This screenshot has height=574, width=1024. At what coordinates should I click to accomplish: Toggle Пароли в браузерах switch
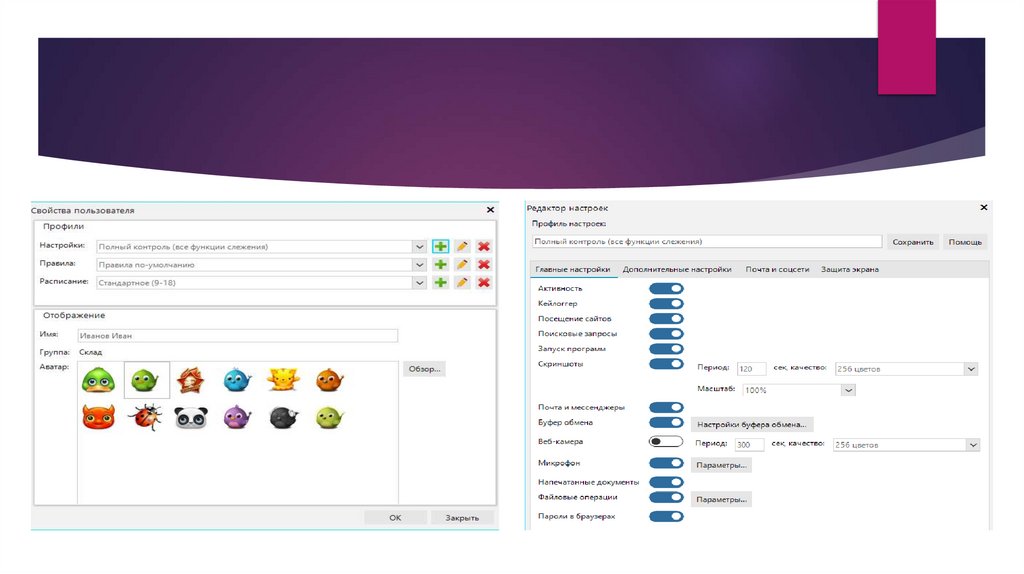[x=666, y=516]
